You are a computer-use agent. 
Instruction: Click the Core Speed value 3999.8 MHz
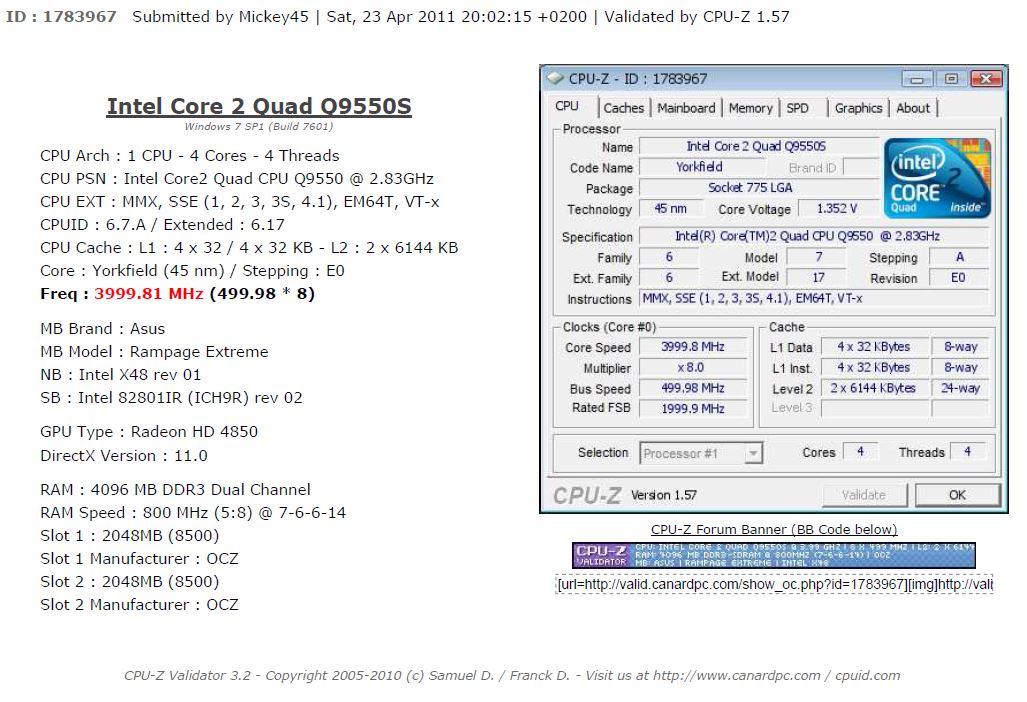pyautogui.click(x=692, y=346)
